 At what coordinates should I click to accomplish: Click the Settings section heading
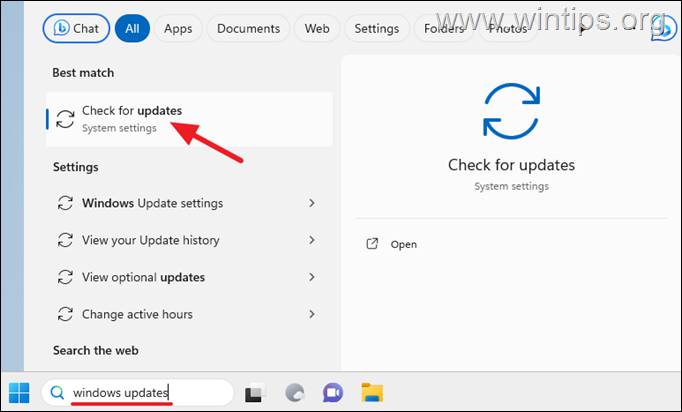pos(76,167)
